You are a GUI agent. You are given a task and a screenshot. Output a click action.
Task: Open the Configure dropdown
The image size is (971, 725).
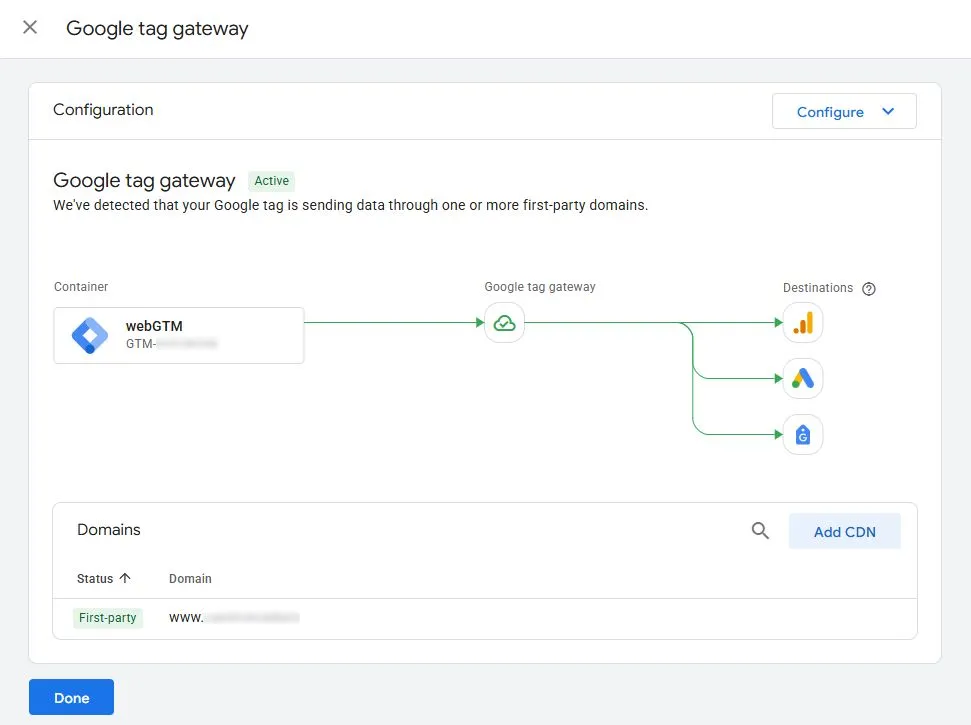pos(844,111)
